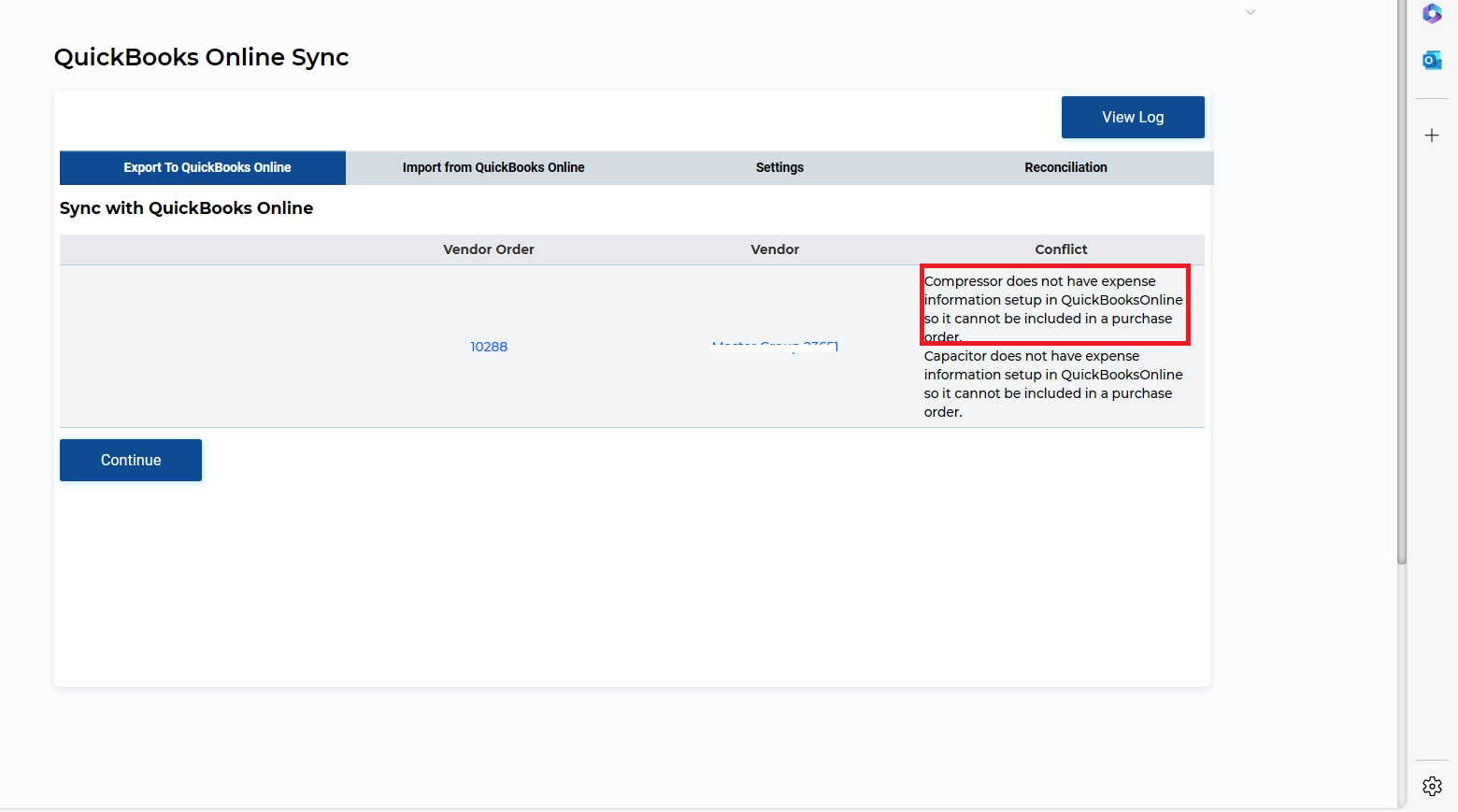Switch to Import from QuickBooks Online tab
1458x812 pixels.
coord(493,167)
